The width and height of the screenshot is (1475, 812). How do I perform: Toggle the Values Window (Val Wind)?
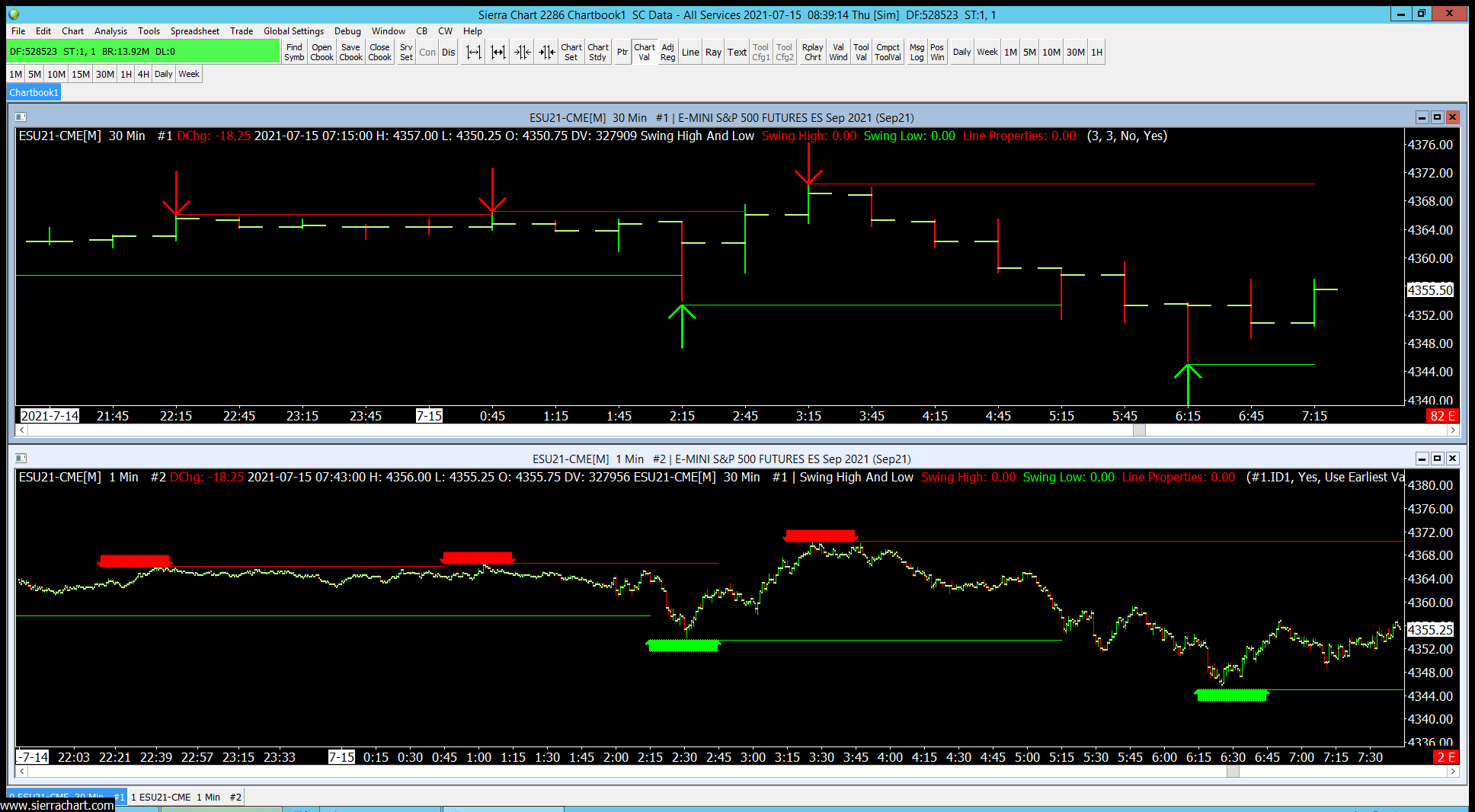tap(838, 52)
